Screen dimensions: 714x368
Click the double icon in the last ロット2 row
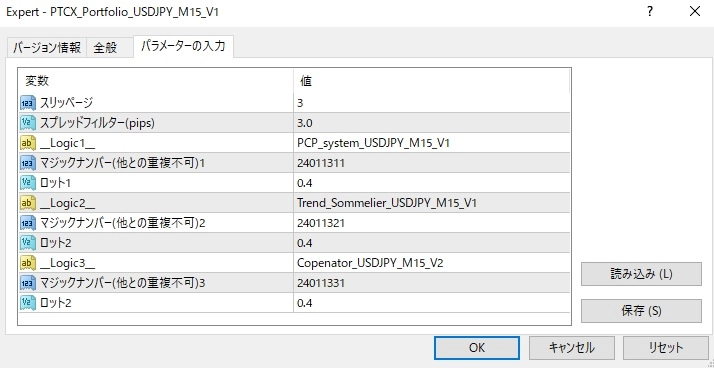pyautogui.click(x=28, y=303)
